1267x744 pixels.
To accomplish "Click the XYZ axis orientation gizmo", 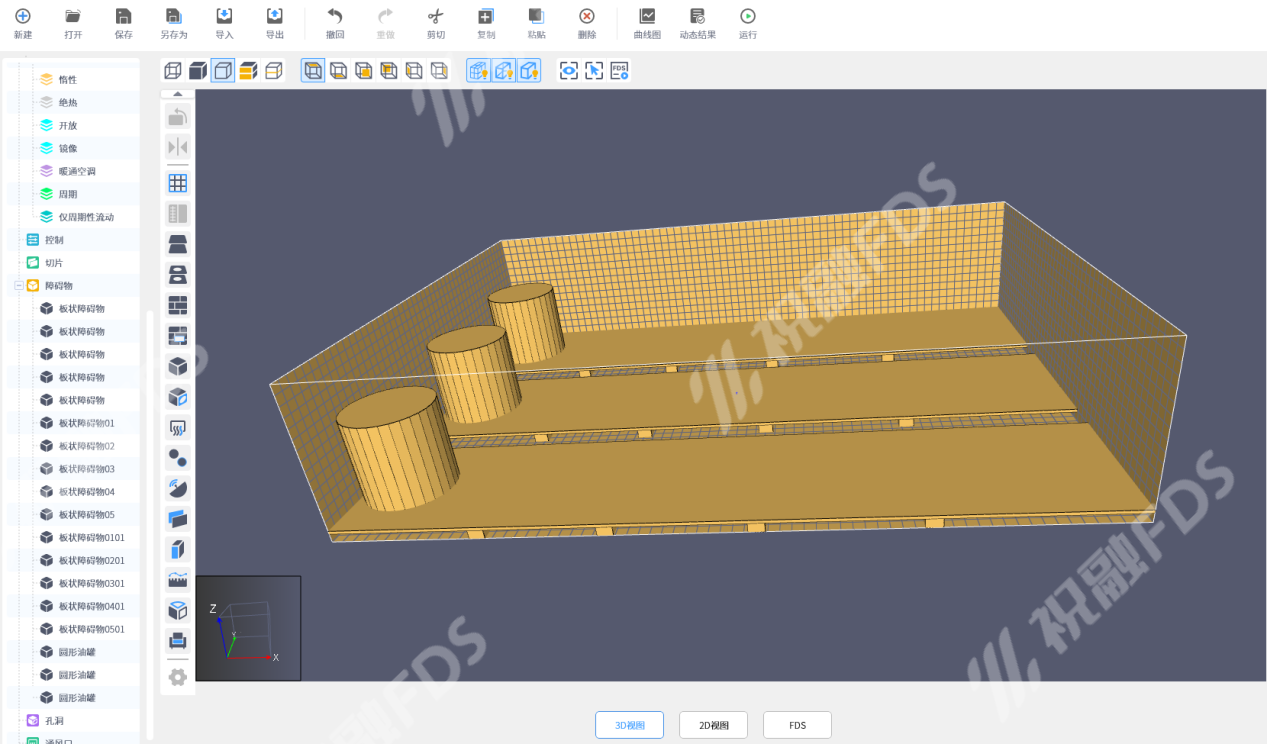I will pos(248,628).
